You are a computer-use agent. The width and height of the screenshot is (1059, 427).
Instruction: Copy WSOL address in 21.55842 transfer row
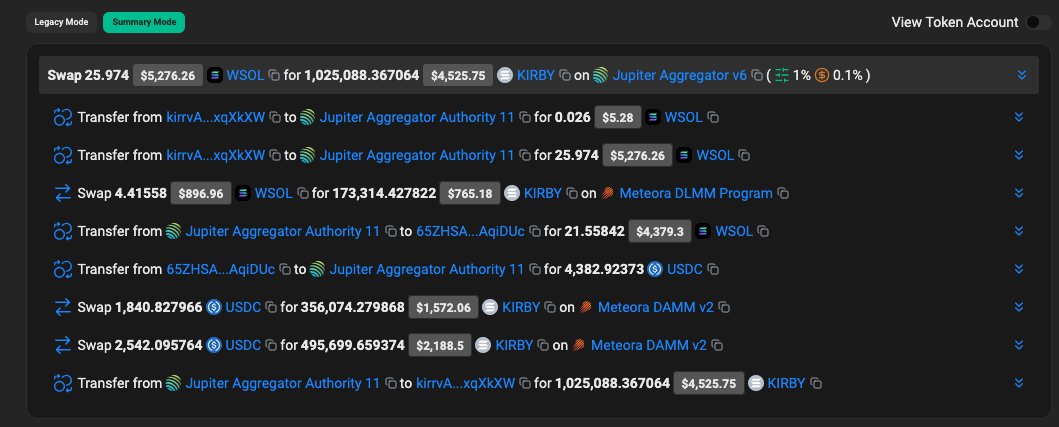click(x=763, y=232)
